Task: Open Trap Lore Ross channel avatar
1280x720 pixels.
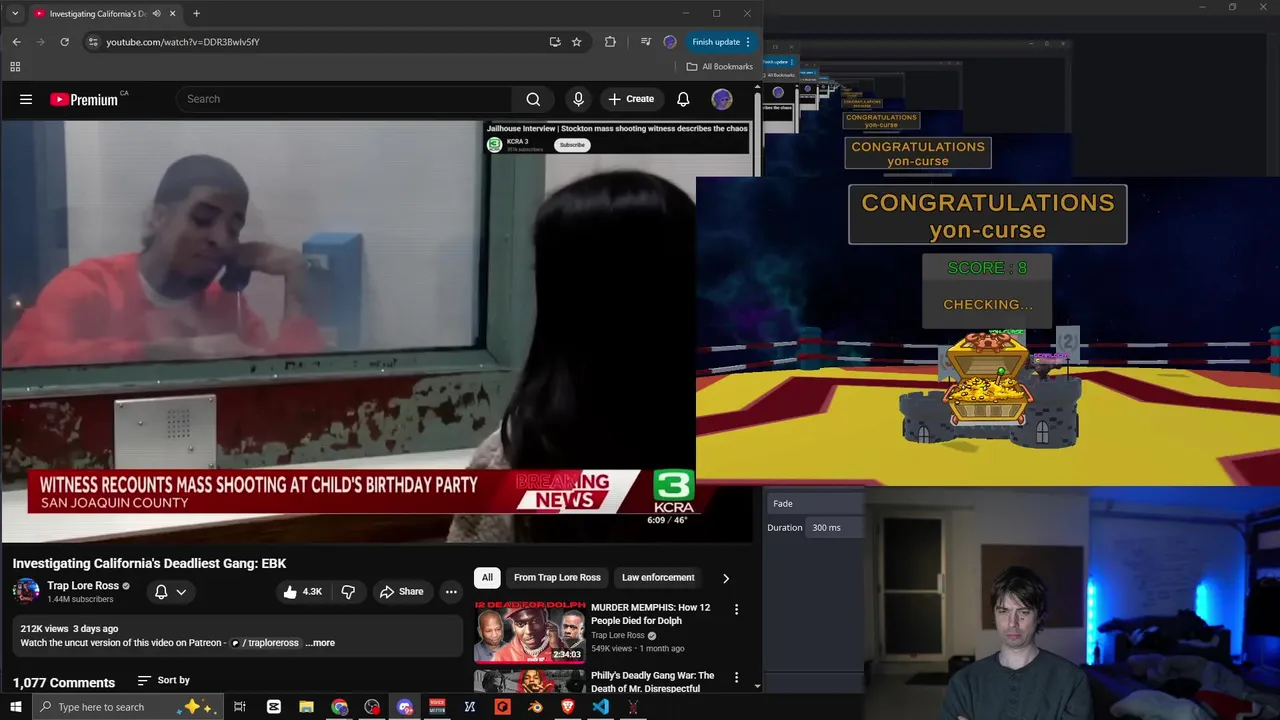Action: point(26,591)
